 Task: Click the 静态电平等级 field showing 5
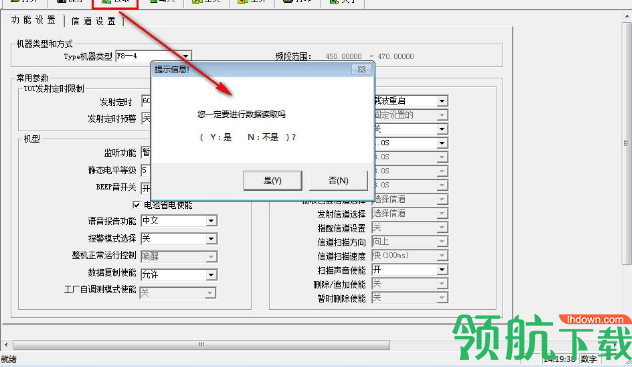tap(146, 170)
